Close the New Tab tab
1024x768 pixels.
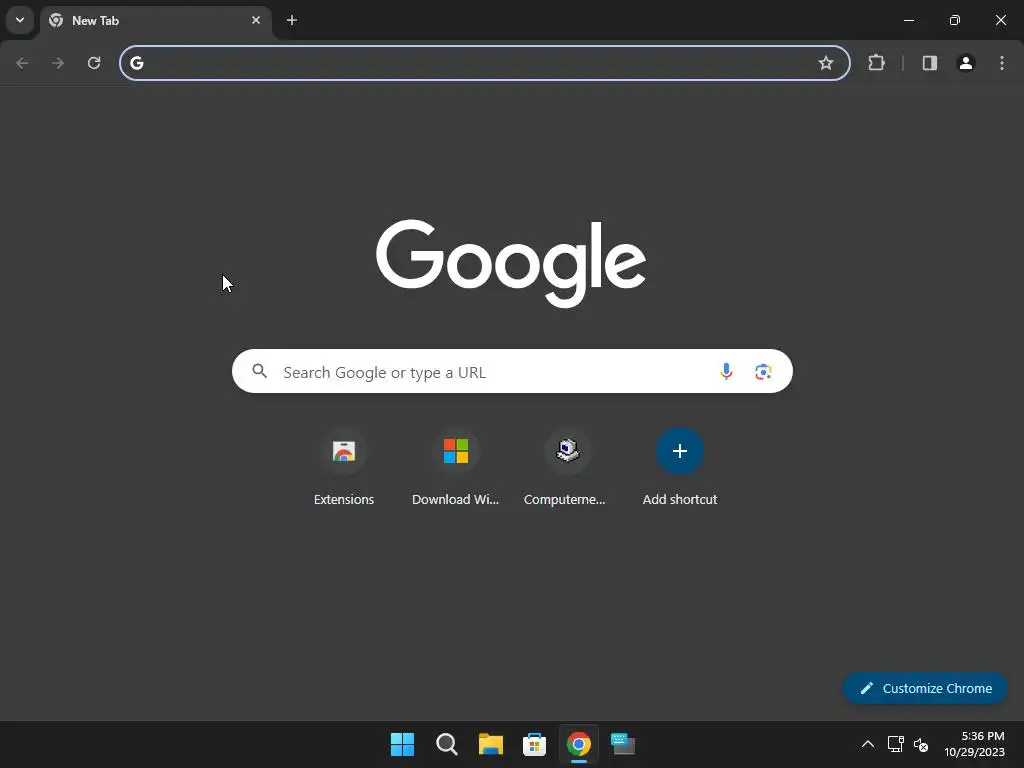click(256, 20)
